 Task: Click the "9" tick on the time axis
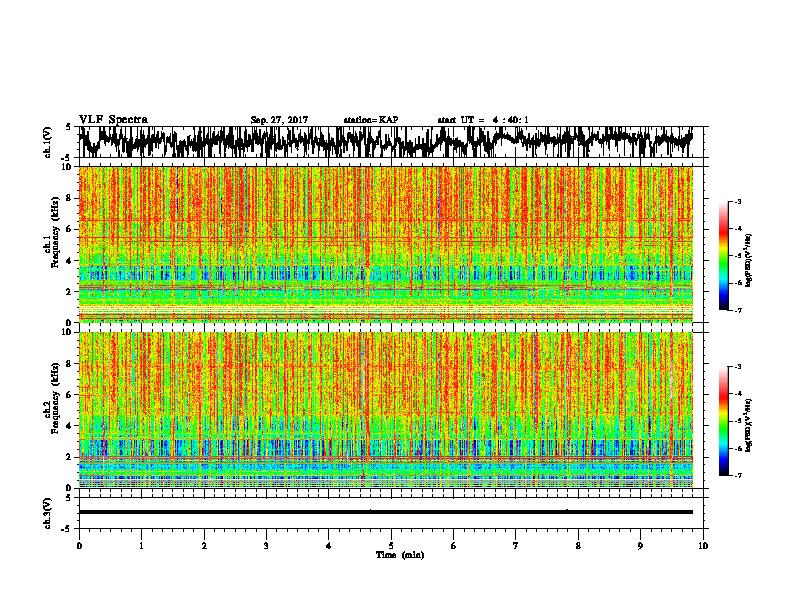640,546
